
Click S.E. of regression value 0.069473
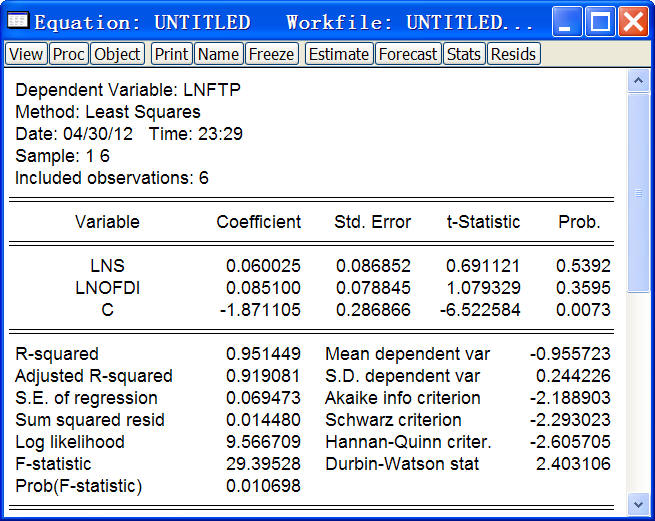pyautogui.click(x=263, y=398)
